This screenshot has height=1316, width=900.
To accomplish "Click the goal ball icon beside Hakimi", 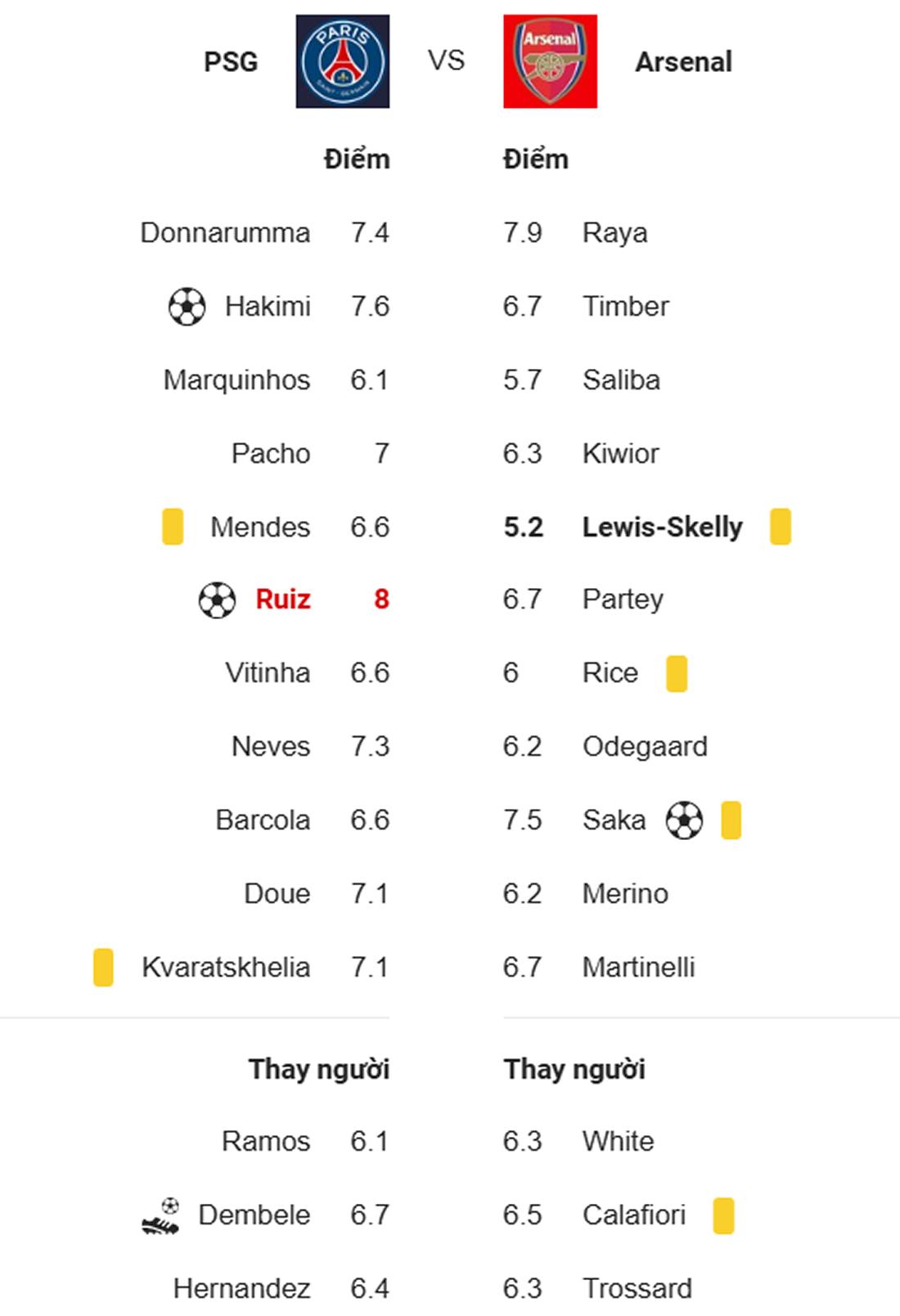I will 187,307.
